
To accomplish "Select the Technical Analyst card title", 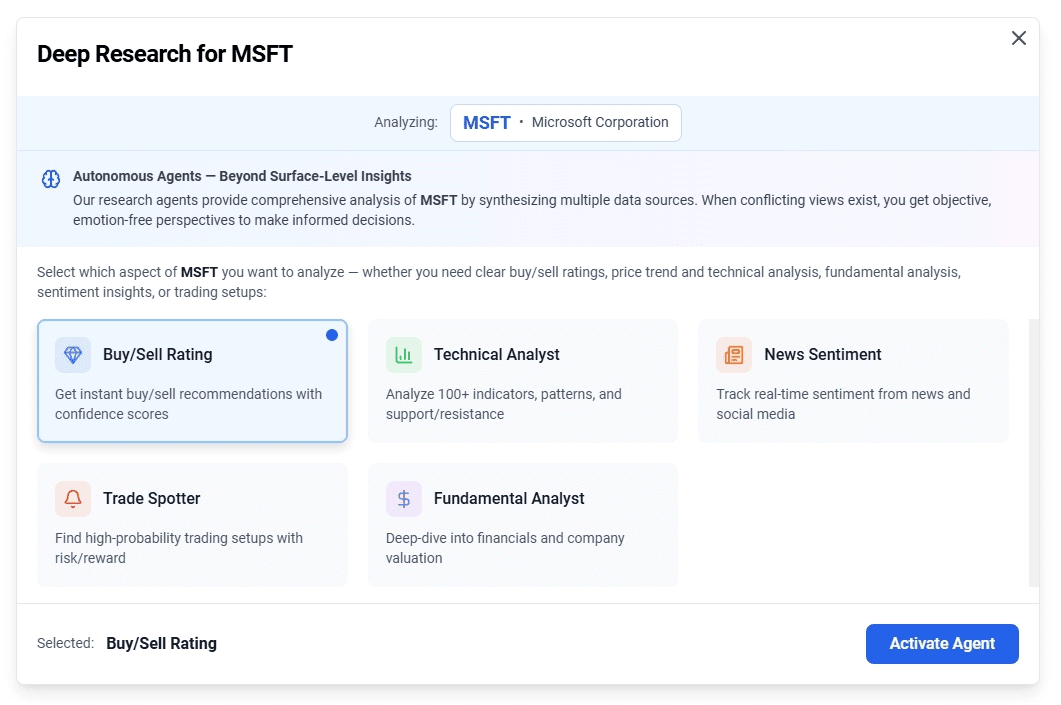I will 496,355.
